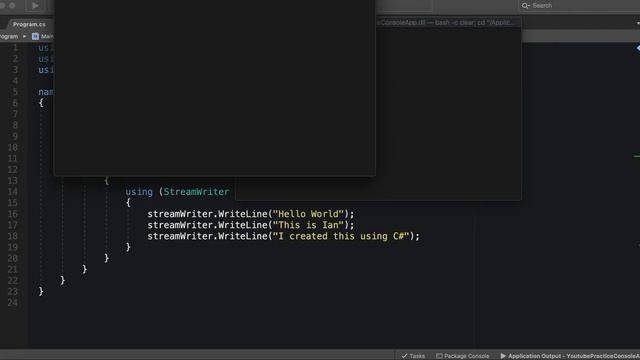Click the magnifier icon in Search field
The image size is (640, 360).
pyautogui.click(x=526, y=6)
